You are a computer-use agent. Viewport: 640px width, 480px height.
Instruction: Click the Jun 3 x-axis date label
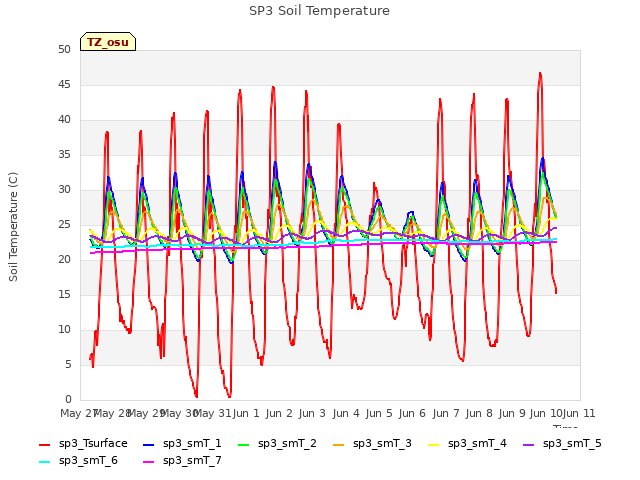pos(312,413)
